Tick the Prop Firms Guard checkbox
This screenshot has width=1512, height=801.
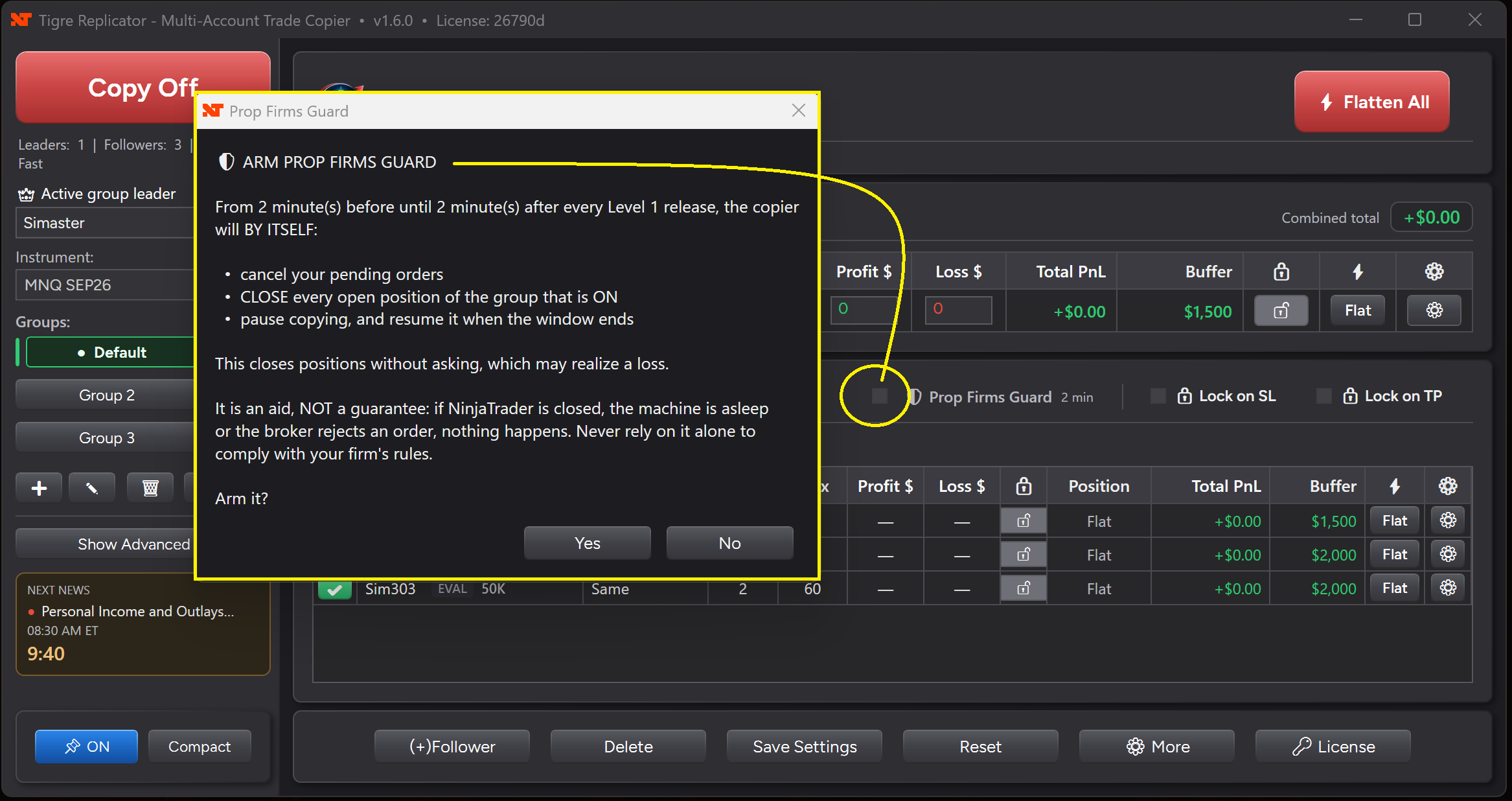tap(879, 396)
